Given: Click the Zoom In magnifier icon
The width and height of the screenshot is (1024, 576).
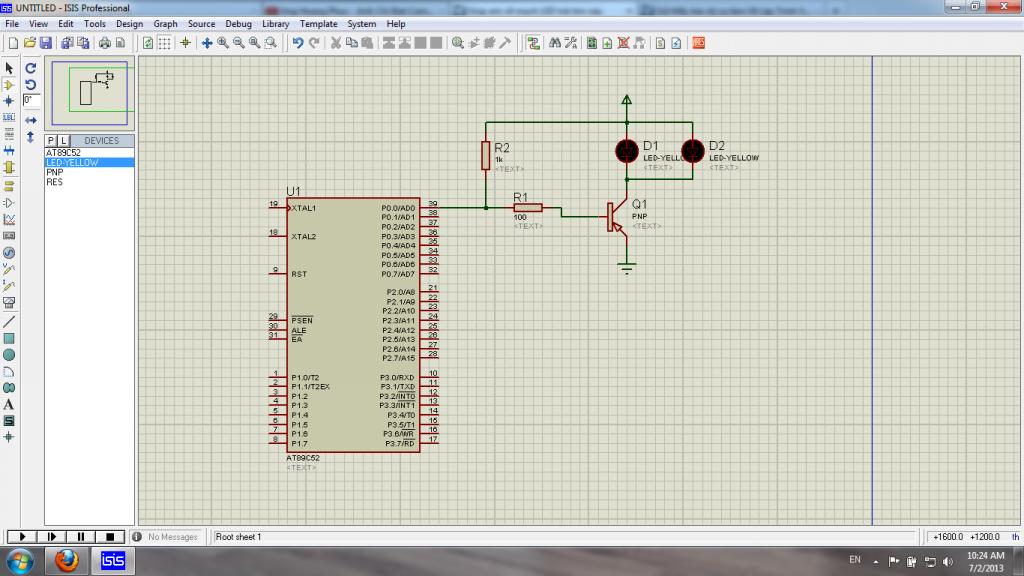Looking at the screenshot, I should pos(223,43).
